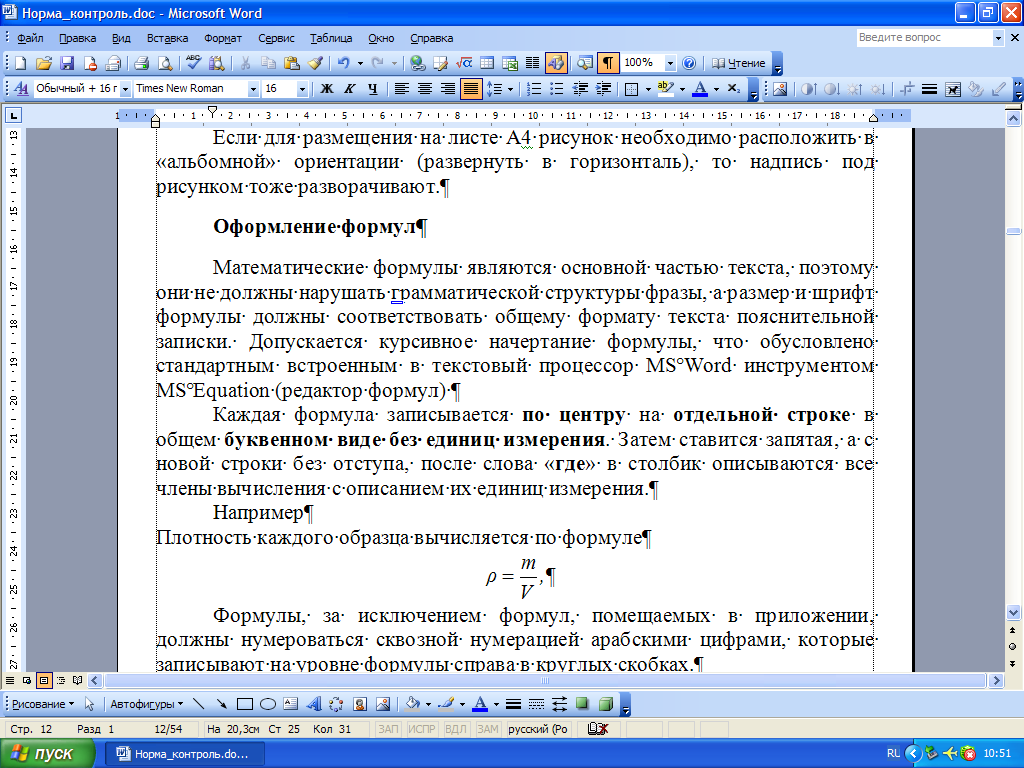Open Print Preview magnifier icon

[165, 63]
